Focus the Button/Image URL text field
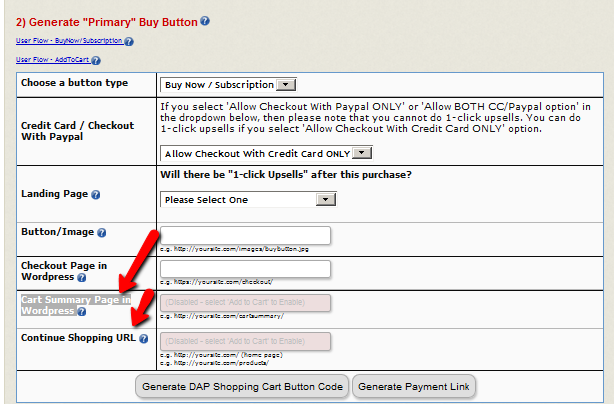Viewport: 614px width, 404px height. [245, 236]
